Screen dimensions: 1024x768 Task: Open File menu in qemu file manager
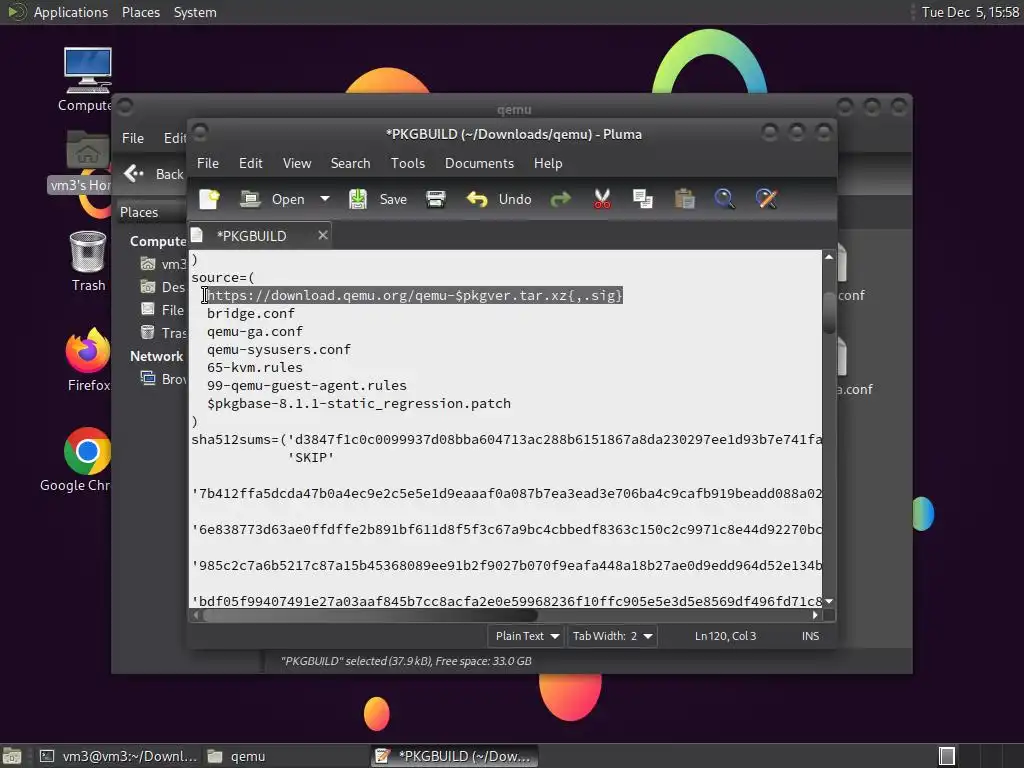[133, 138]
